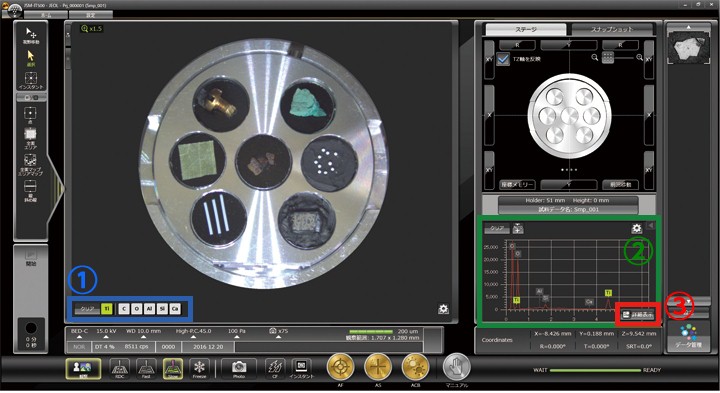Uncheck the TZ軸を反映 checkbox
This screenshot has height=393, width=720.
coord(503,59)
